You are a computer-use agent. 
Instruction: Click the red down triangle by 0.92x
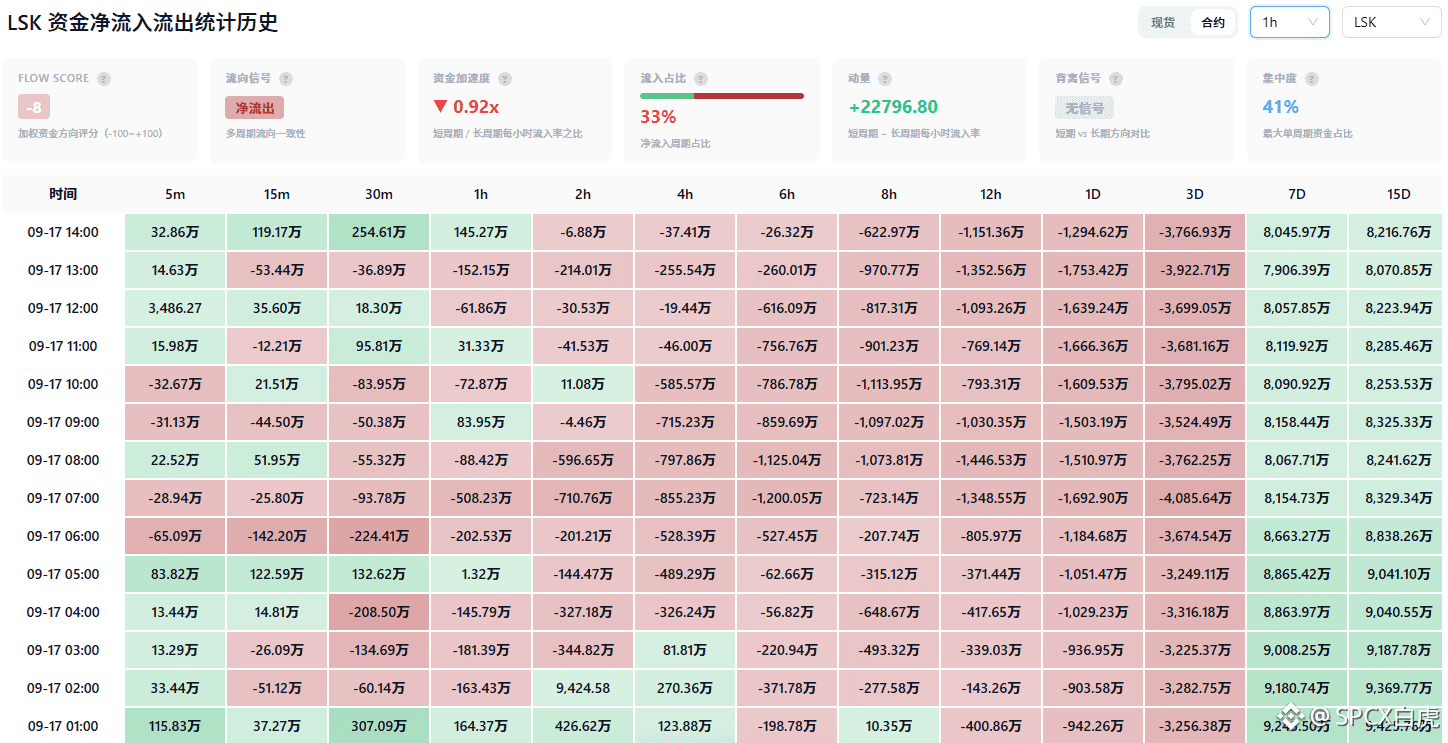coord(440,107)
